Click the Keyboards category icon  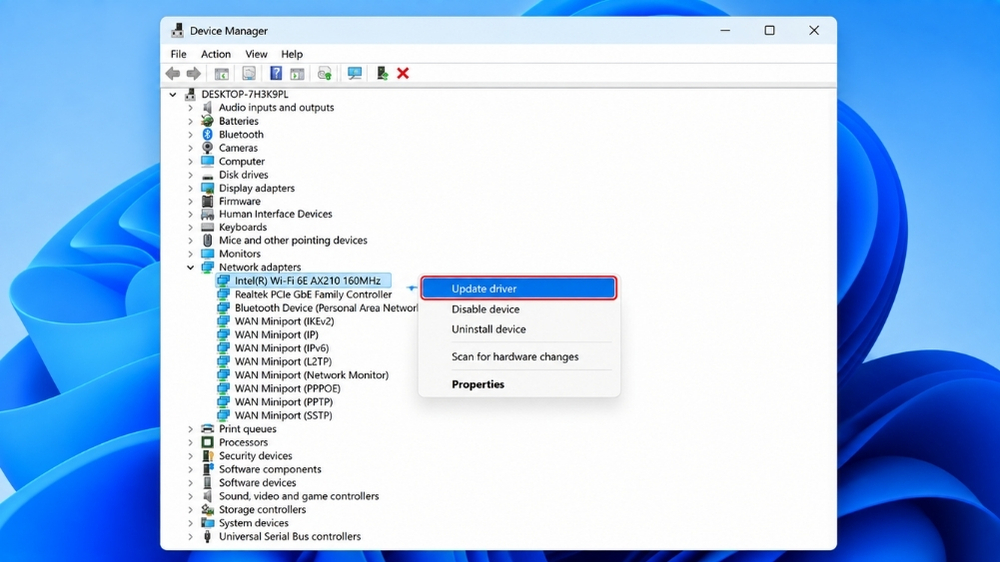click(x=207, y=227)
